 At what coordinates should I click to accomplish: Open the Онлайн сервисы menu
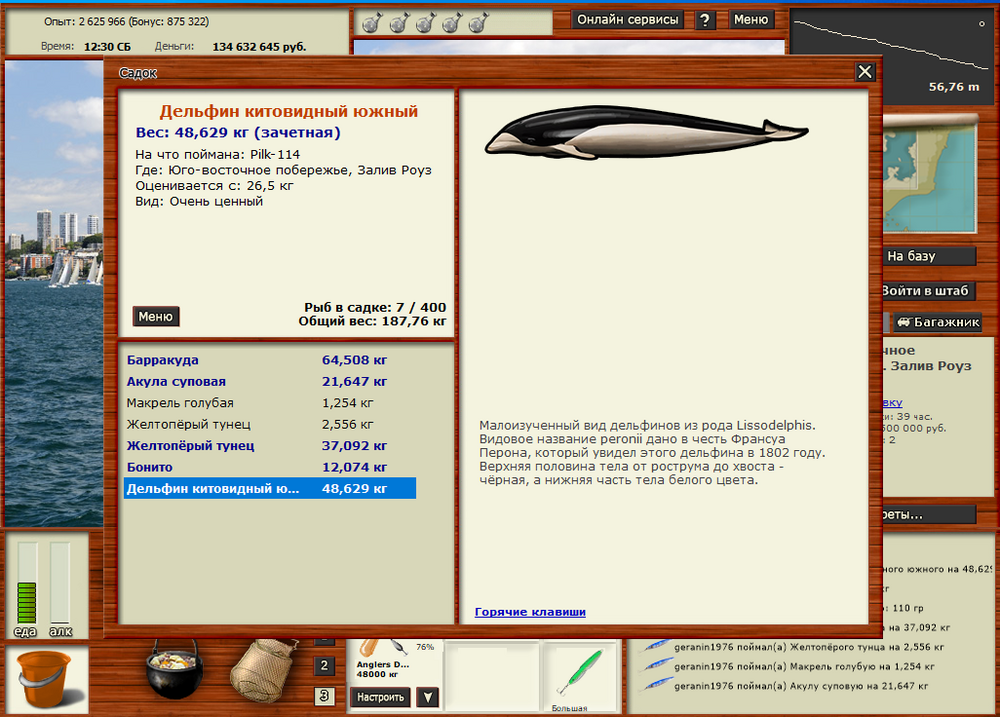click(x=629, y=19)
